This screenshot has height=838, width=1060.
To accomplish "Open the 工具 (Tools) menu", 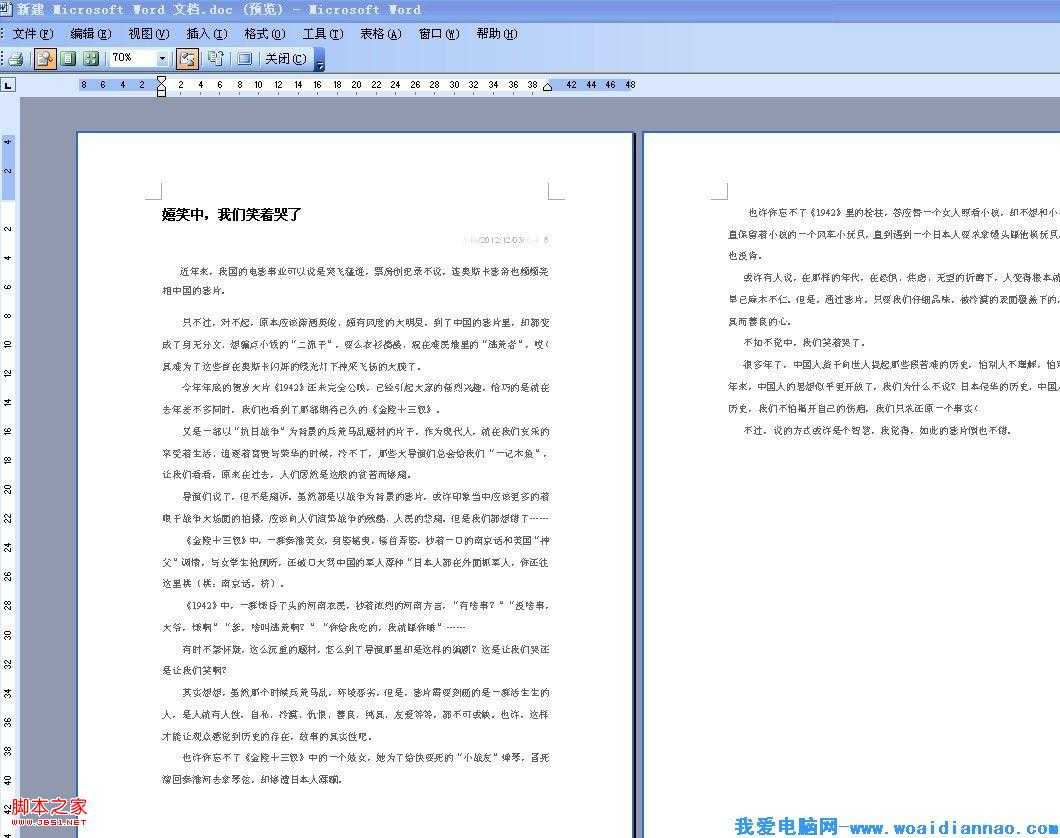I will (322, 33).
